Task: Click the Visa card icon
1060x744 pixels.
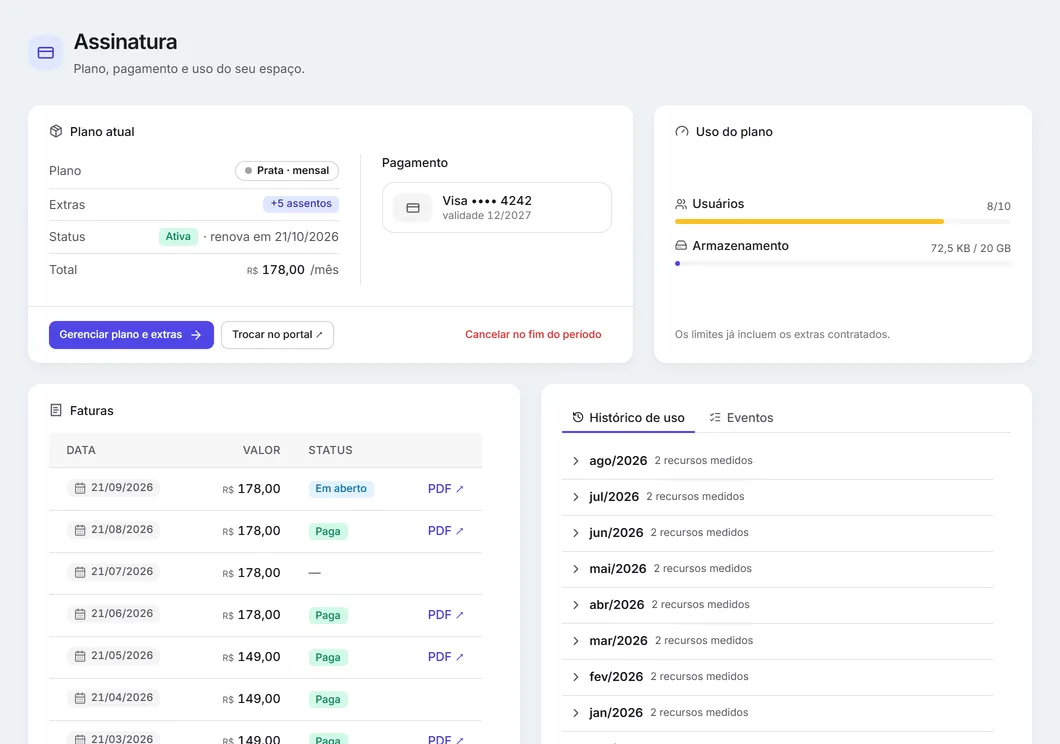Action: tap(413, 208)
